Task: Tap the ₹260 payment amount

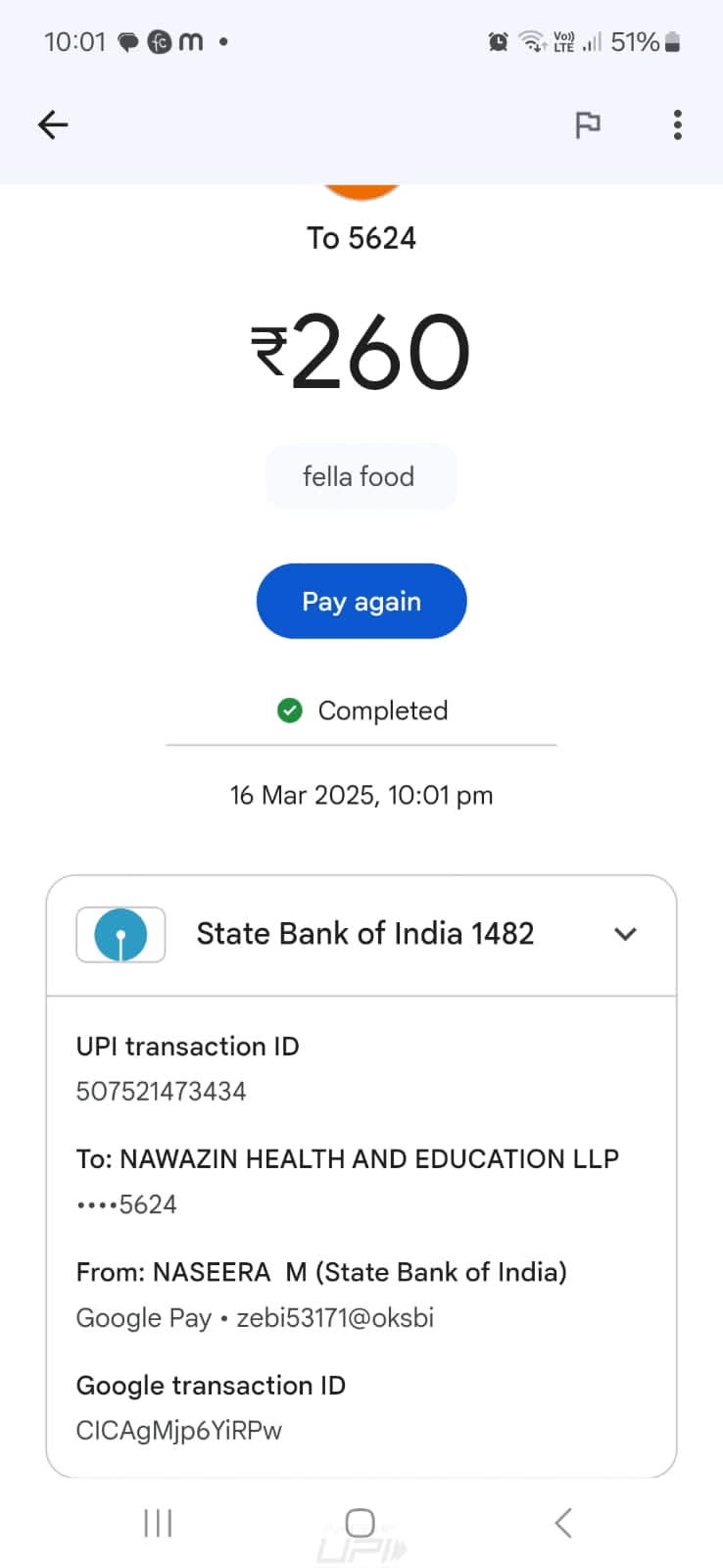Action: (361, 352)
